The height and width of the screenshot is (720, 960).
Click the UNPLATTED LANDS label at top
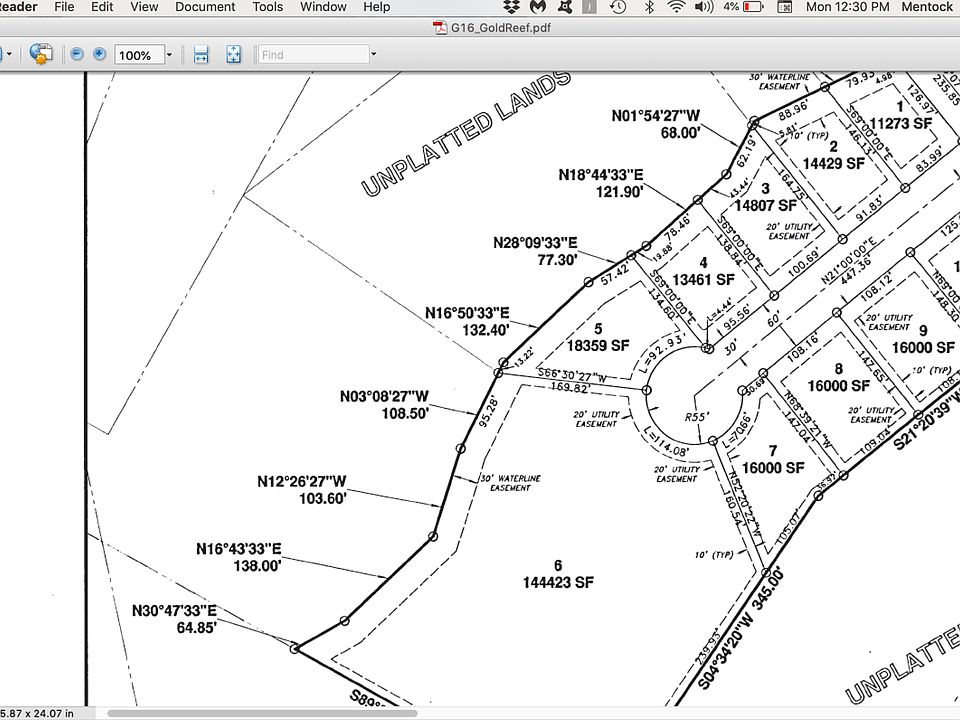pyautogui.click(x=467, y=132)
